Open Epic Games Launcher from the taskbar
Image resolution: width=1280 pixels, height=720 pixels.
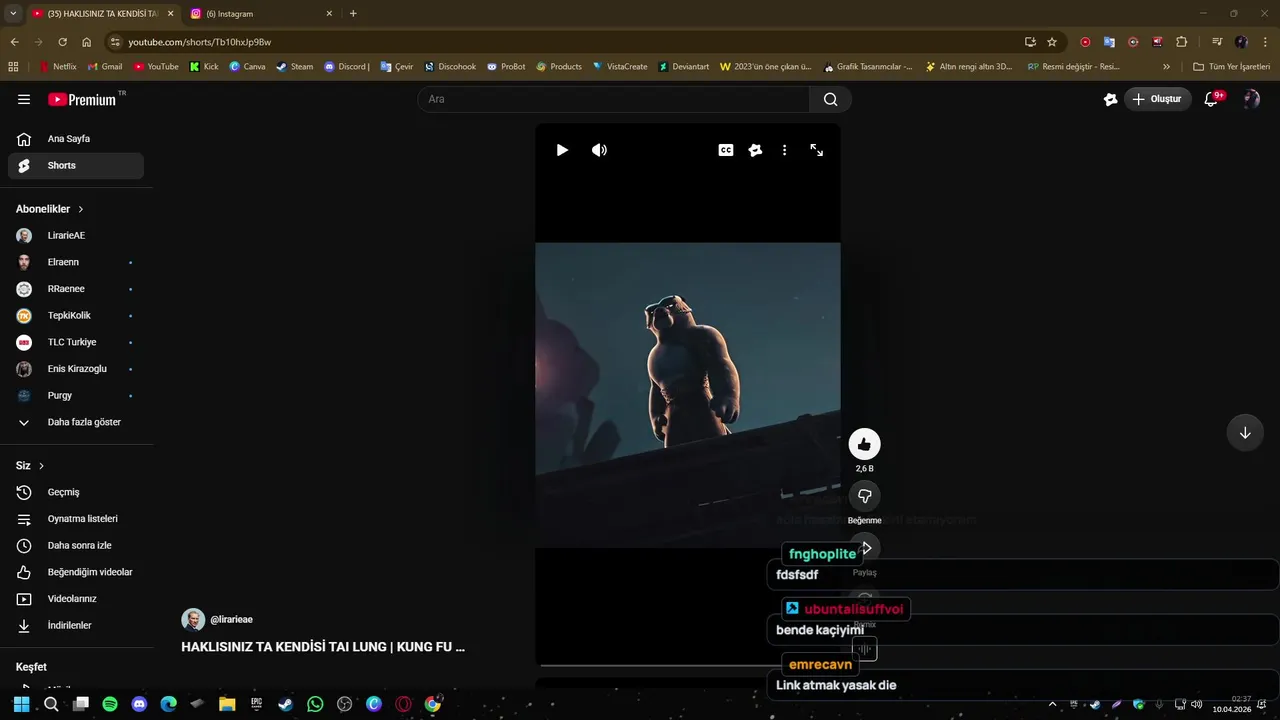[x=256, y=704]
